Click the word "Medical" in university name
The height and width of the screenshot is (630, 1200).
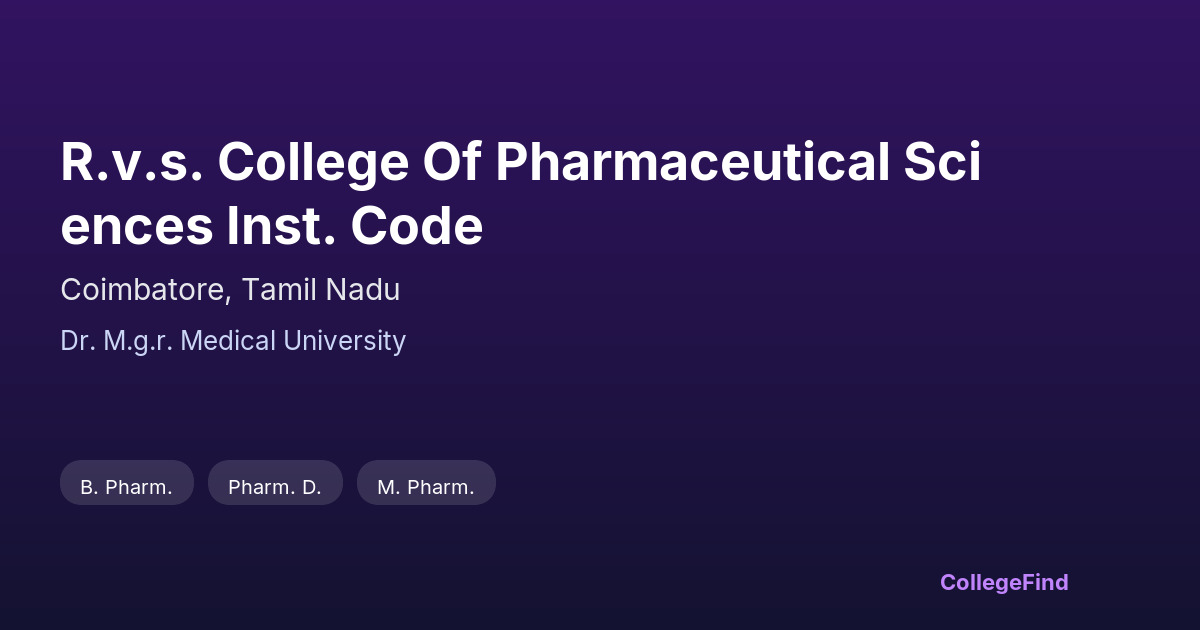228,341
